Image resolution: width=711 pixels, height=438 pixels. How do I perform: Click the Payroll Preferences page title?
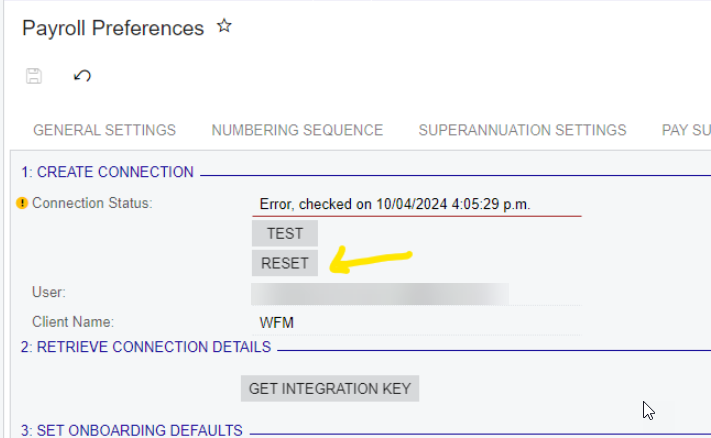click(113, 28)
